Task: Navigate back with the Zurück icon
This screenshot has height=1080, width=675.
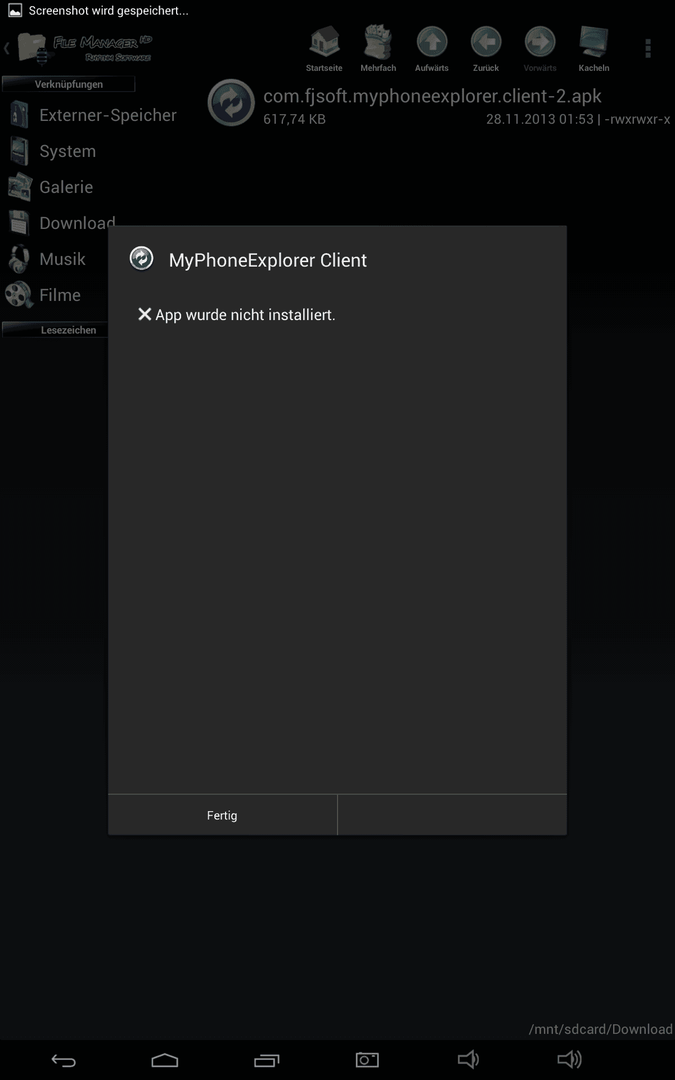Action: click(x=486, y=48)
